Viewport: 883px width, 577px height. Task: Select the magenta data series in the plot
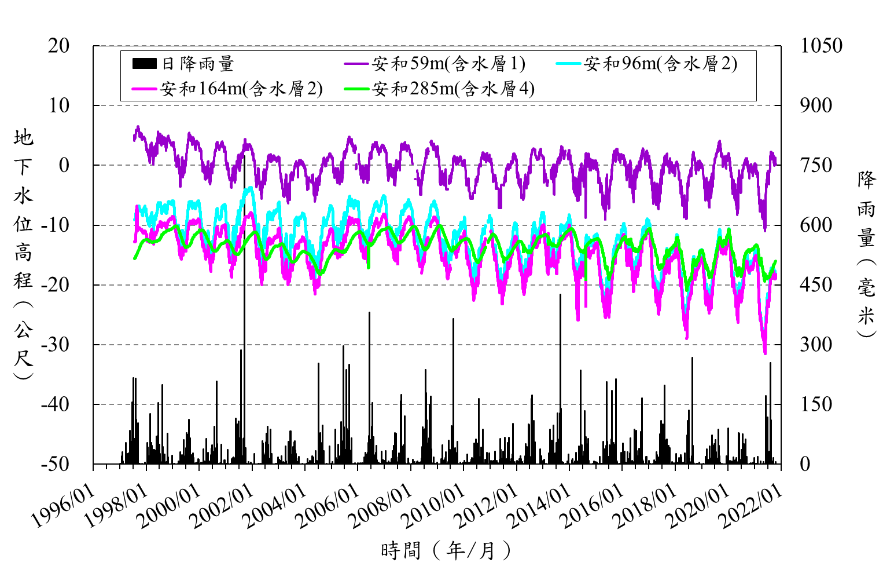[608, 310]
